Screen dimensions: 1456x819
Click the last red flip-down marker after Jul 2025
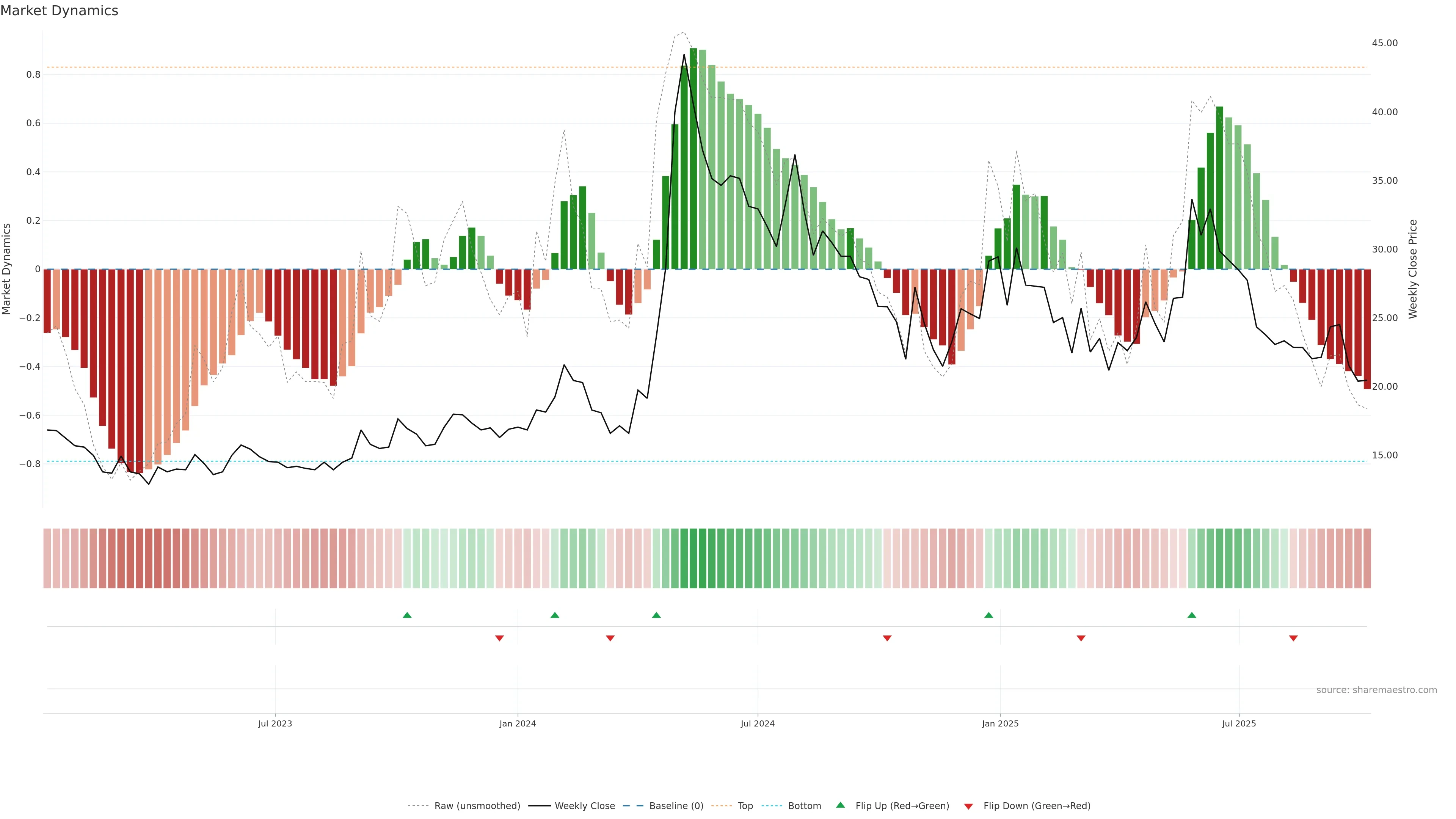1293,638
